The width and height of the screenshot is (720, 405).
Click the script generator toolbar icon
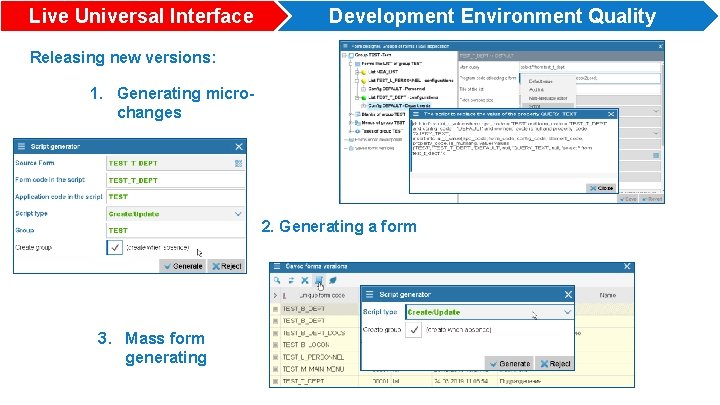(319, 280)
